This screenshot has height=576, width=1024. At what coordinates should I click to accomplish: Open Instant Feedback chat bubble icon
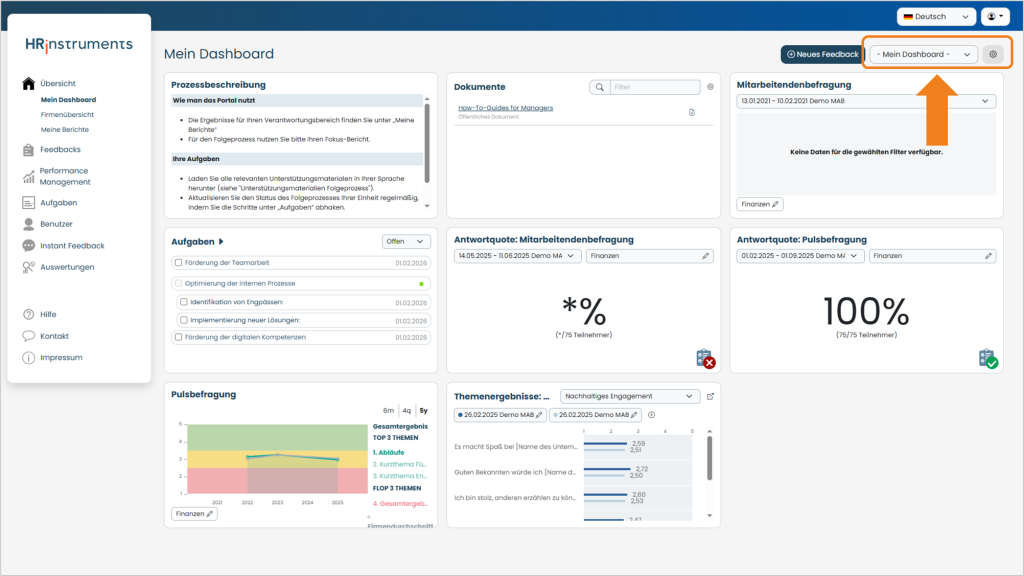(x=28, y=246)
